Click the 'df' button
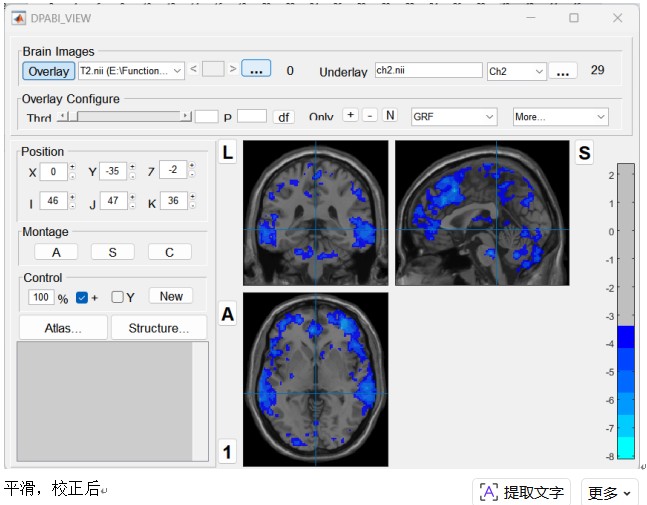This screenshot has height=505, width=647. [284, 117]
